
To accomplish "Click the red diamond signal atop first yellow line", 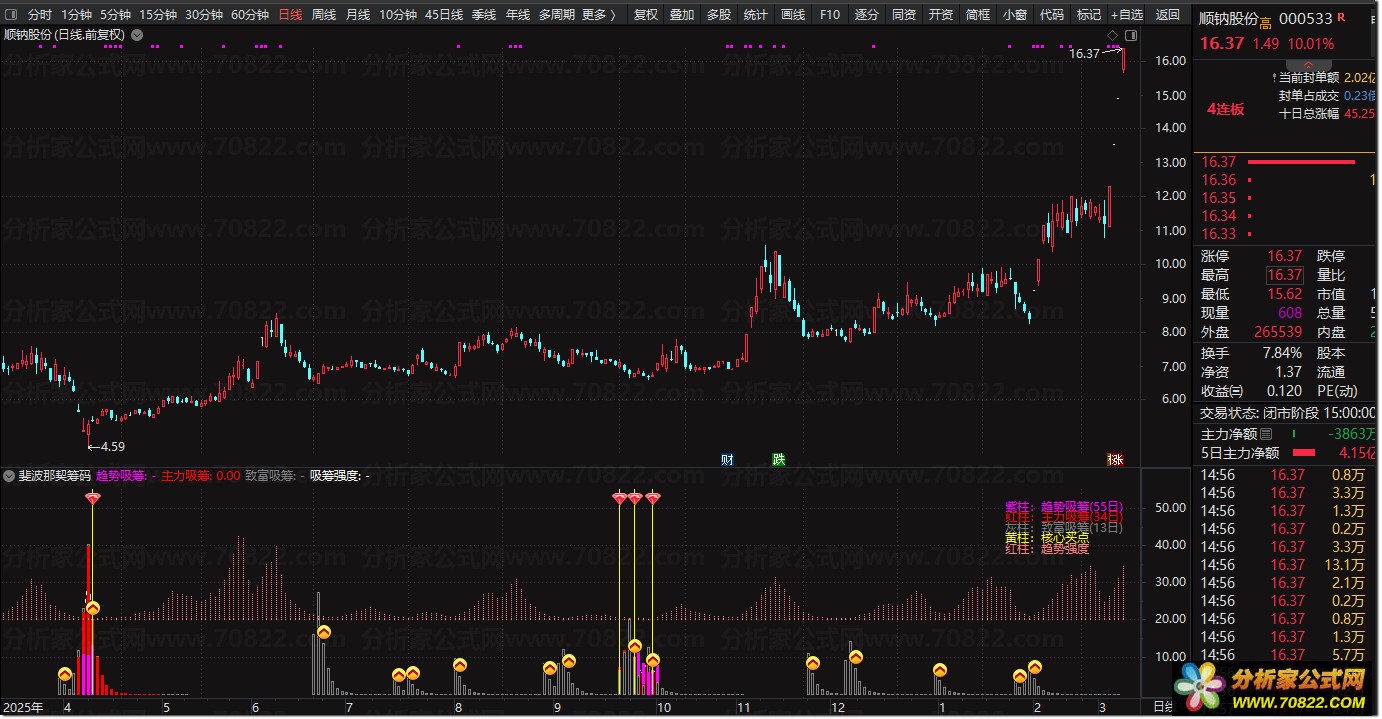I will [93, 498].
